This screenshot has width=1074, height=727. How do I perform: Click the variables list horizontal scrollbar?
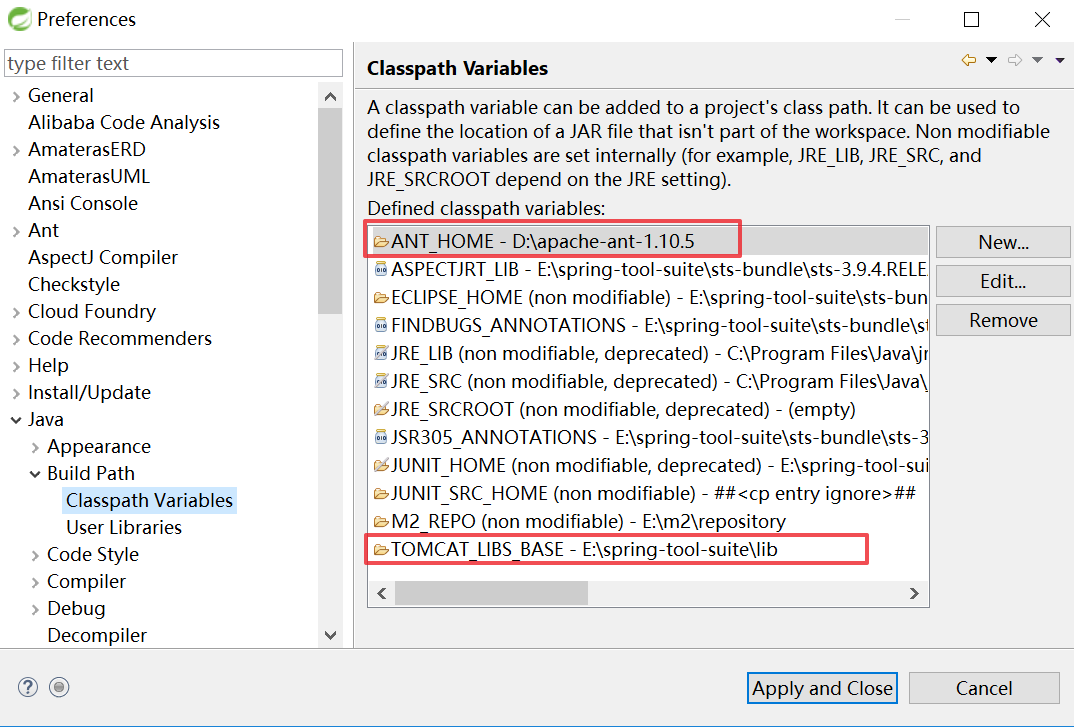click(490, 593)
